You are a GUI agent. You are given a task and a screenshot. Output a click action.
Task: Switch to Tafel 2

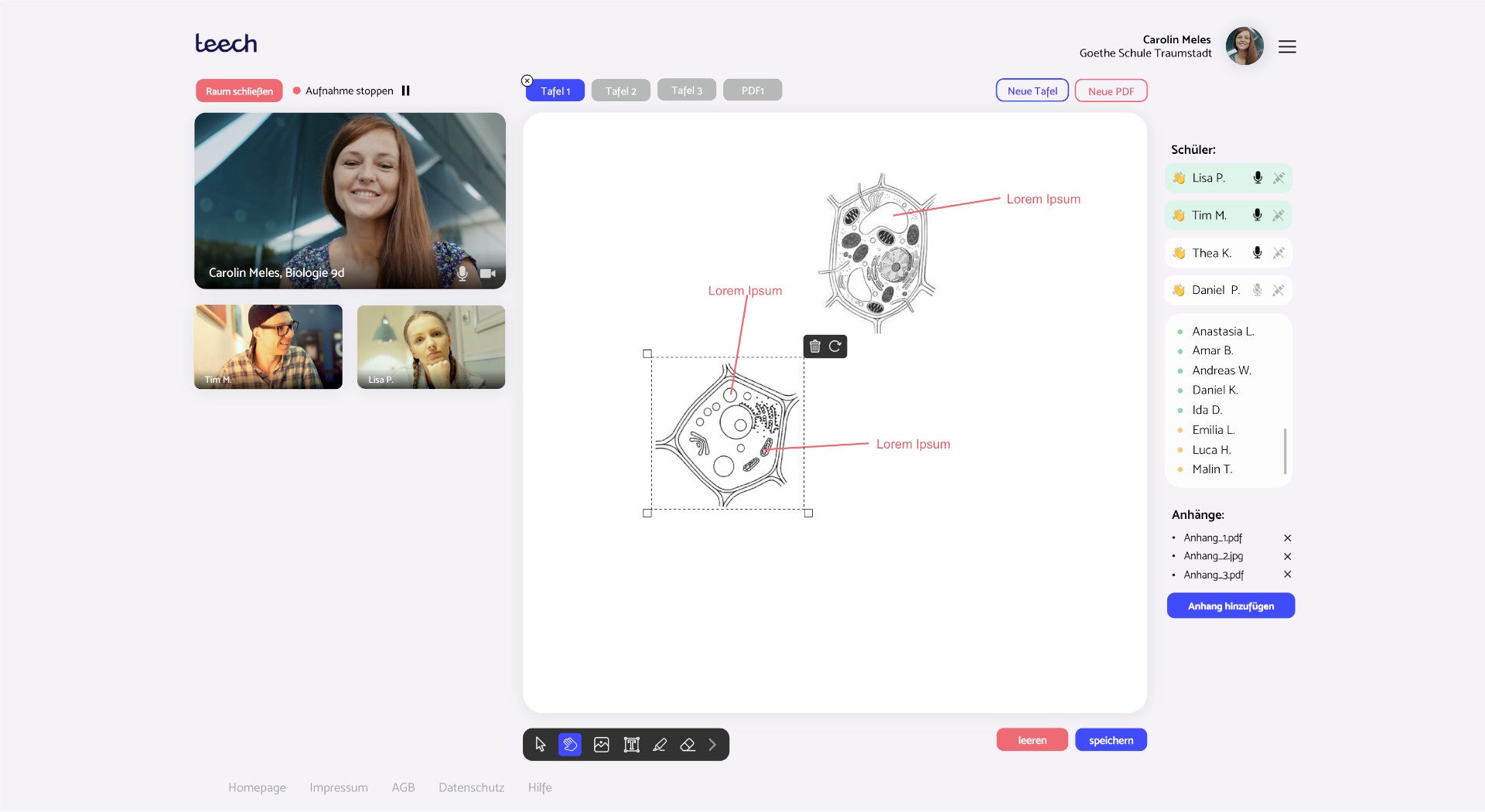[620, 90]
